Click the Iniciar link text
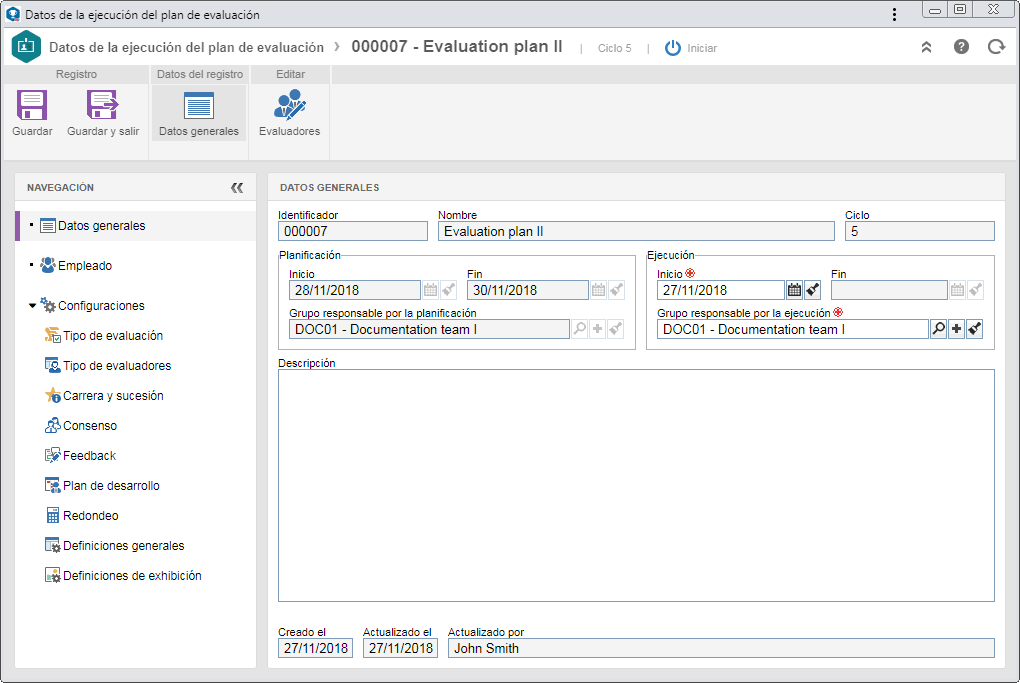Image resolution: width=1020 pixels, height=683 pixels. [x=702, y=48]
